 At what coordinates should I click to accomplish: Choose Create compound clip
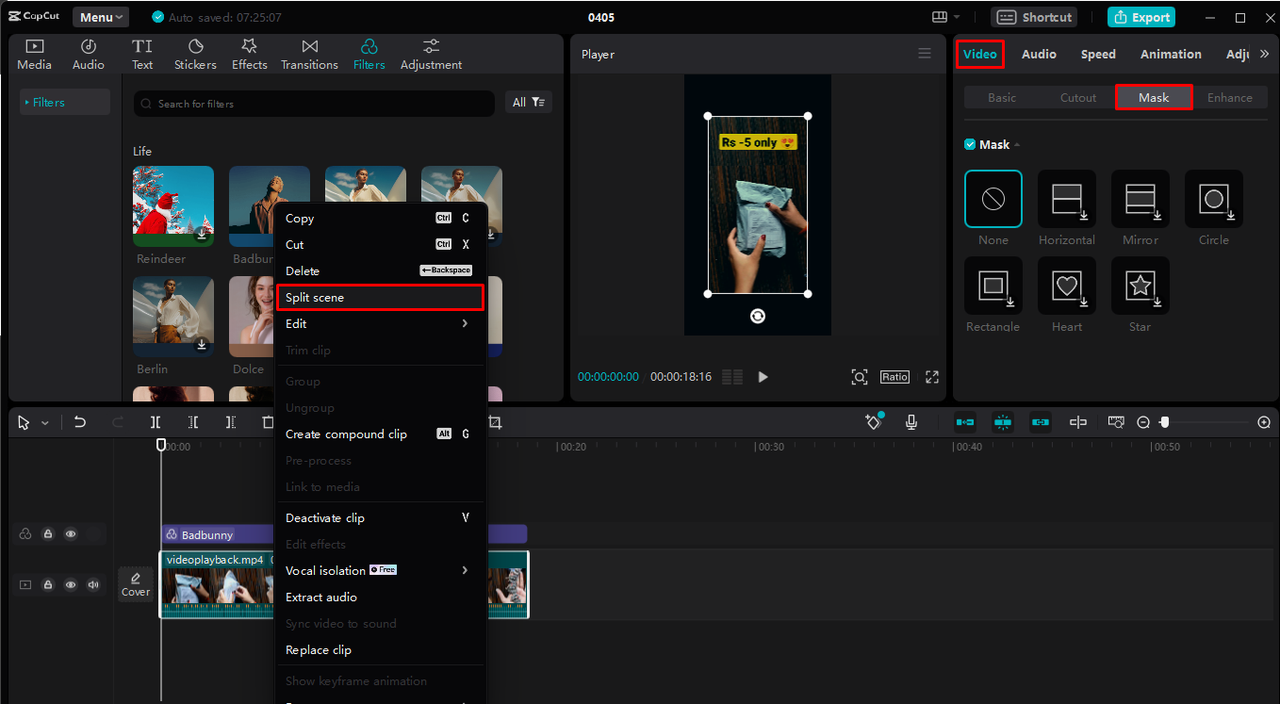(381, 434)
